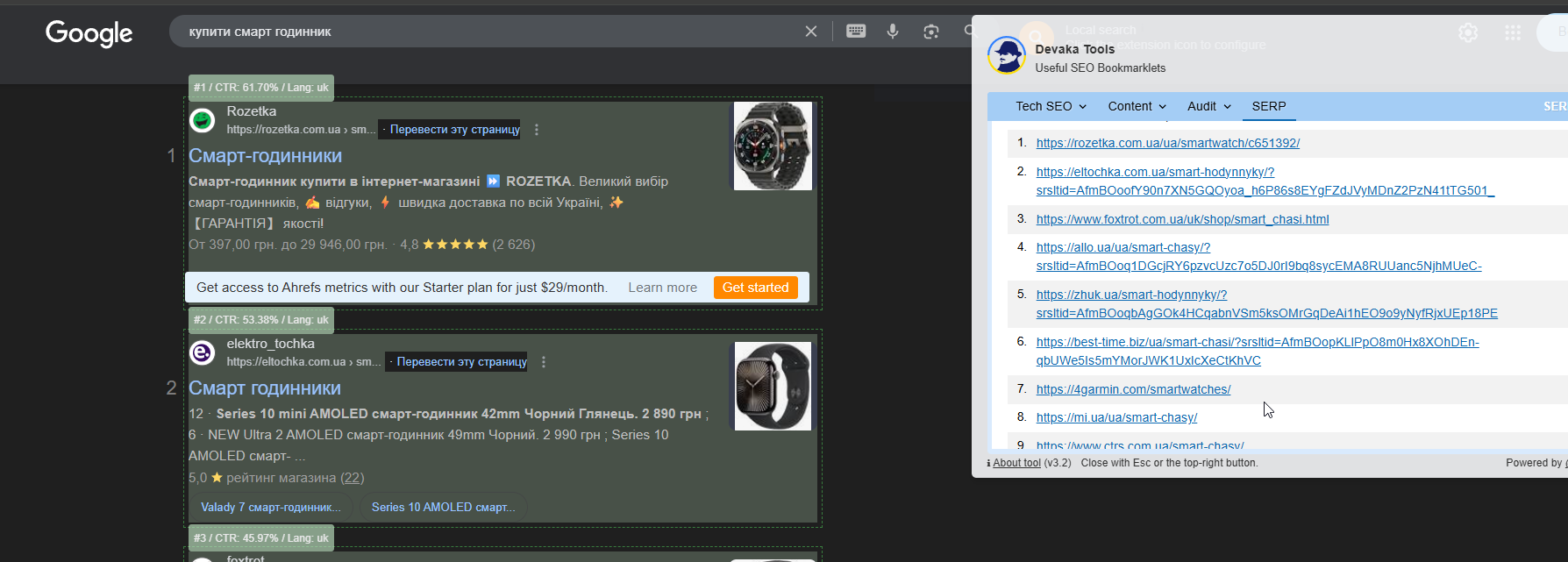
Task: Click the store rating count (22)
Action: [x=352, y=478]
